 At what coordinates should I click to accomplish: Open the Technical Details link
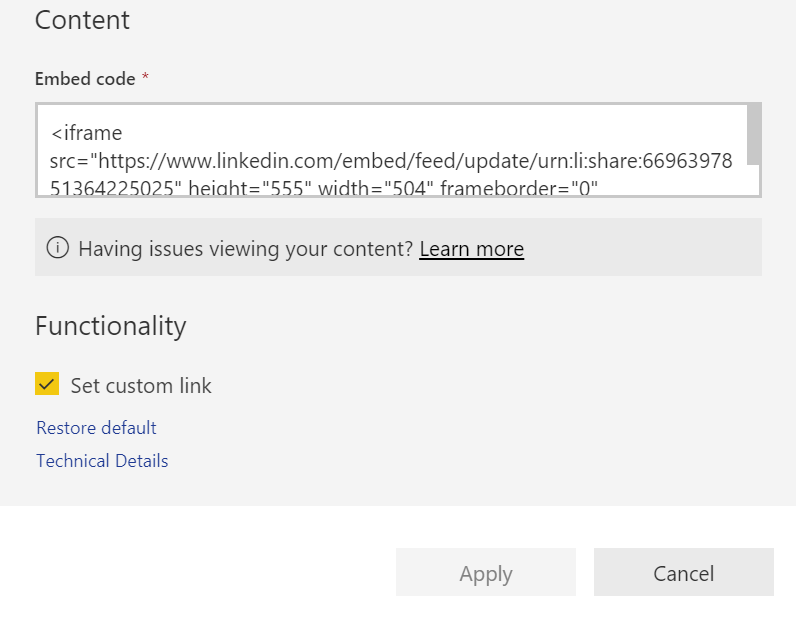[102, 461]
